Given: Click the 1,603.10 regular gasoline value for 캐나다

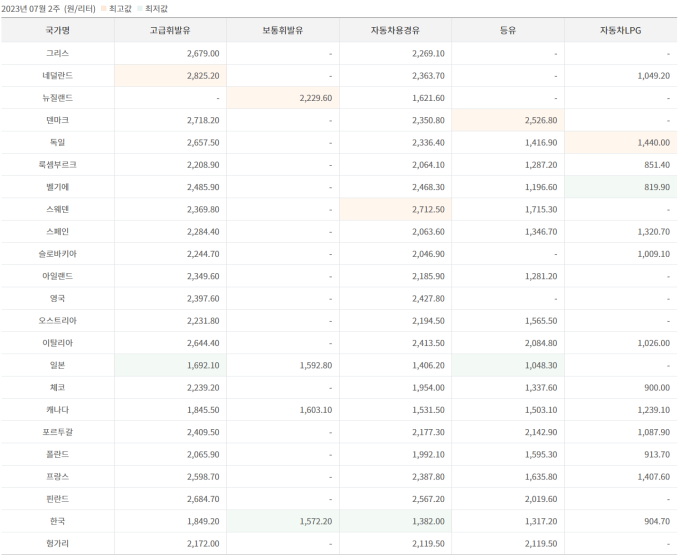Looking at the screenshot, I should pos(316,410).
